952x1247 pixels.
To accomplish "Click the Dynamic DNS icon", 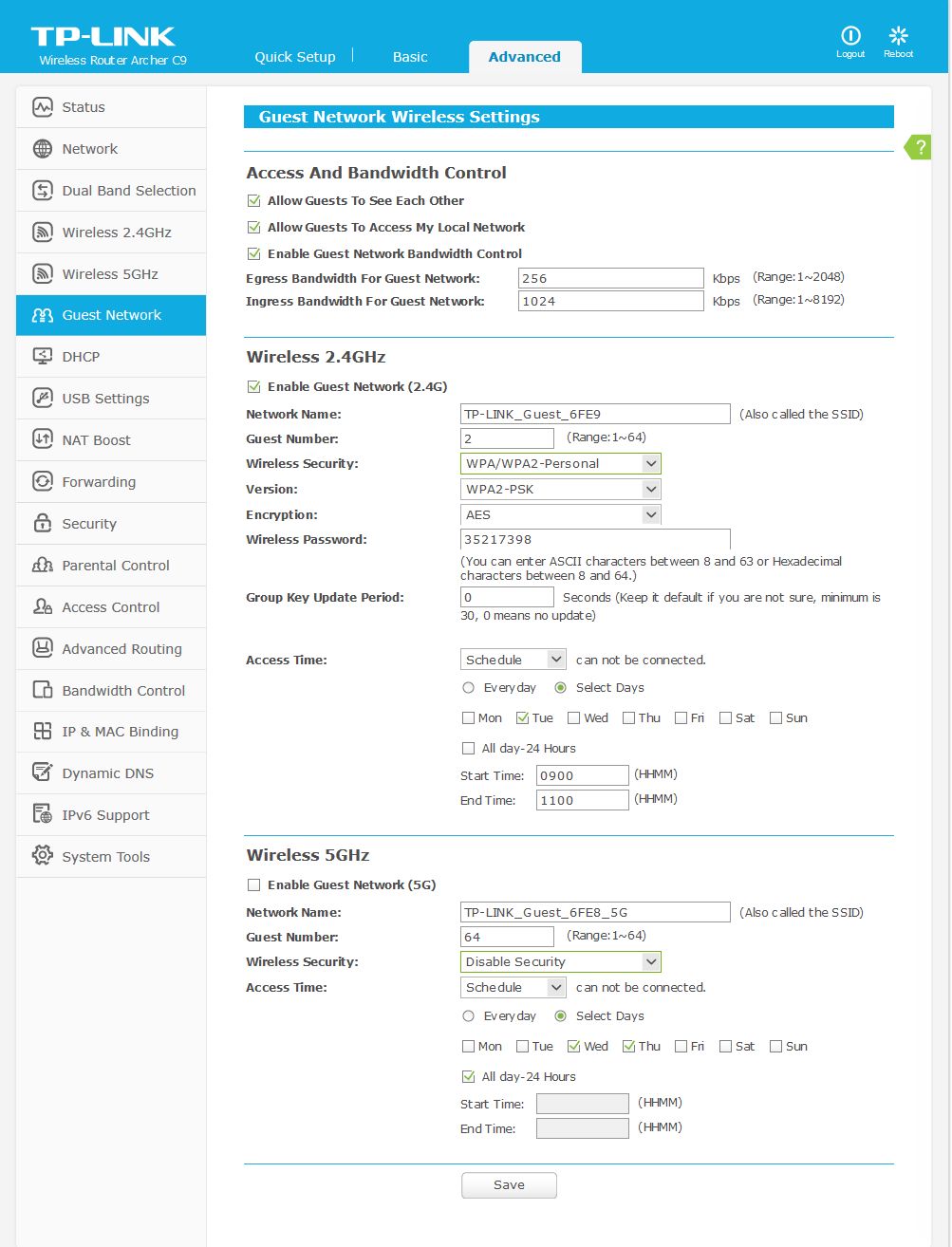I will point(43,773).
